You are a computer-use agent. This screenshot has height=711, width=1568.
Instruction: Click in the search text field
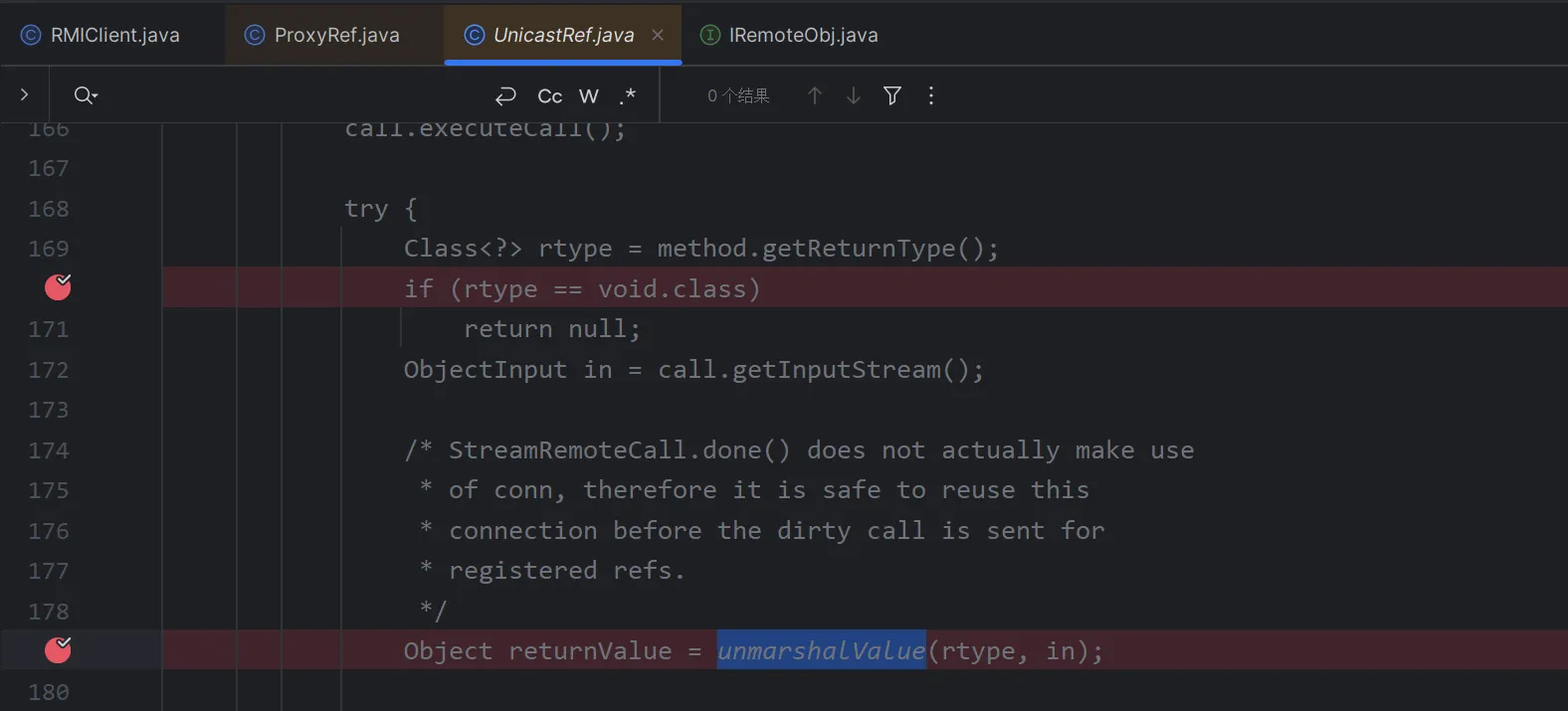pos(289,95)
